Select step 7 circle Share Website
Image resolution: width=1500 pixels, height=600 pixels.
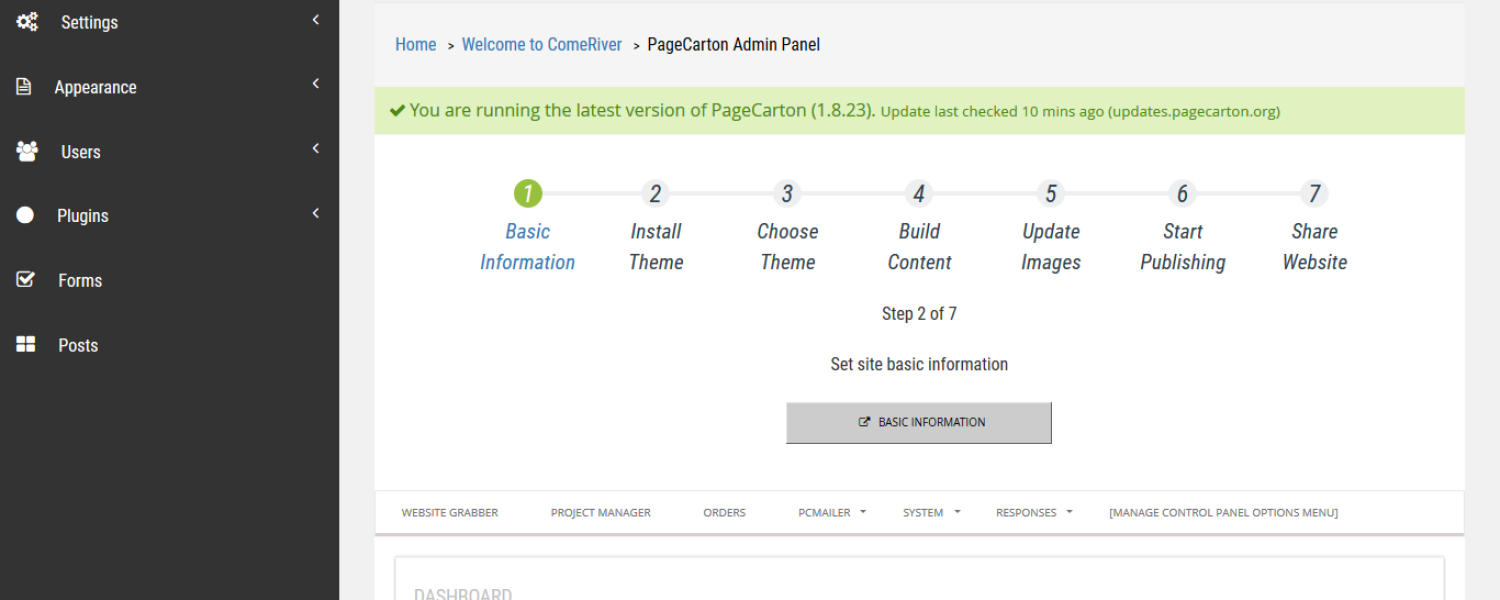(1314, 193)
